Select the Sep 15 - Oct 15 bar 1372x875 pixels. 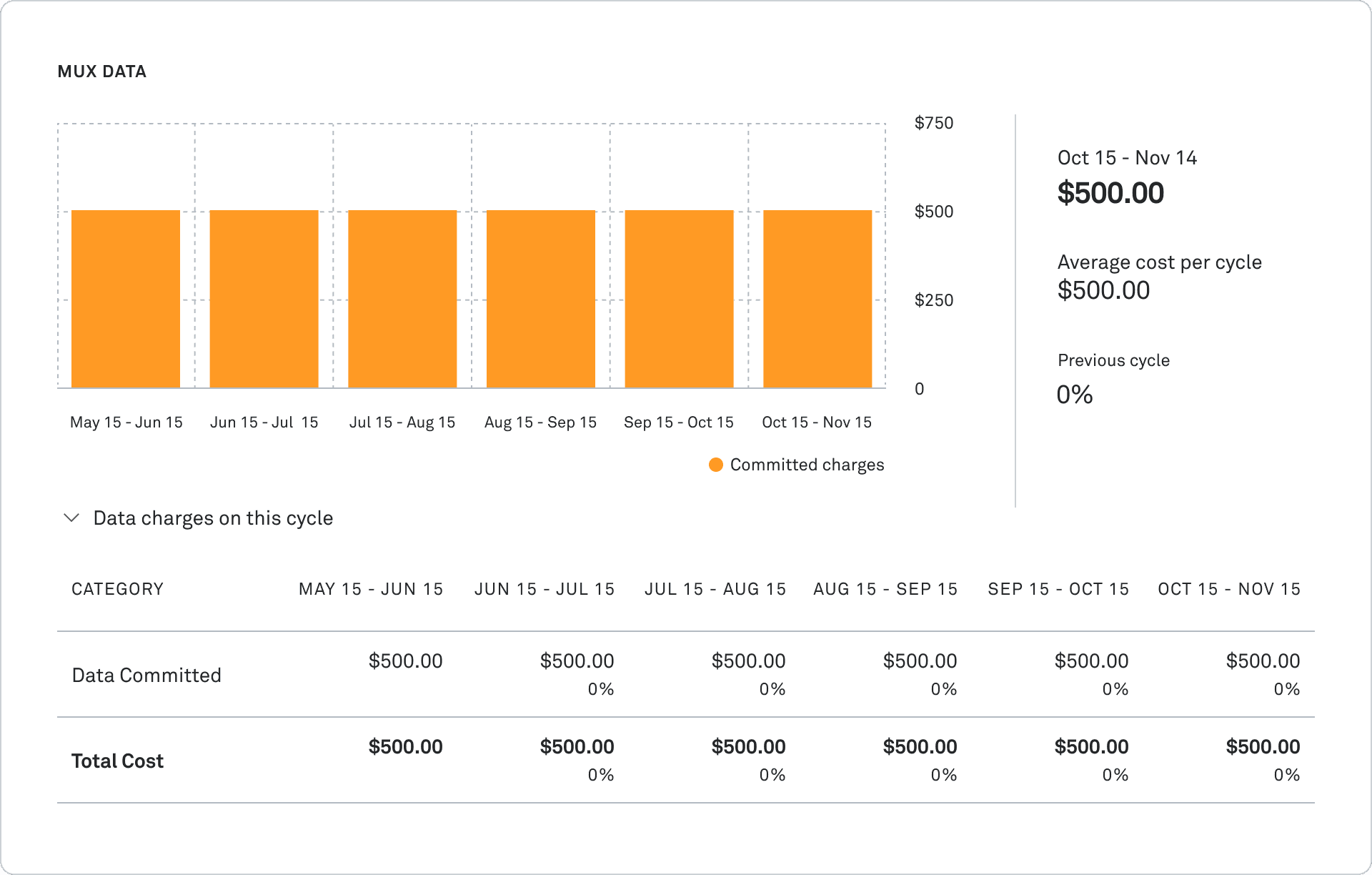click(679, 297)
